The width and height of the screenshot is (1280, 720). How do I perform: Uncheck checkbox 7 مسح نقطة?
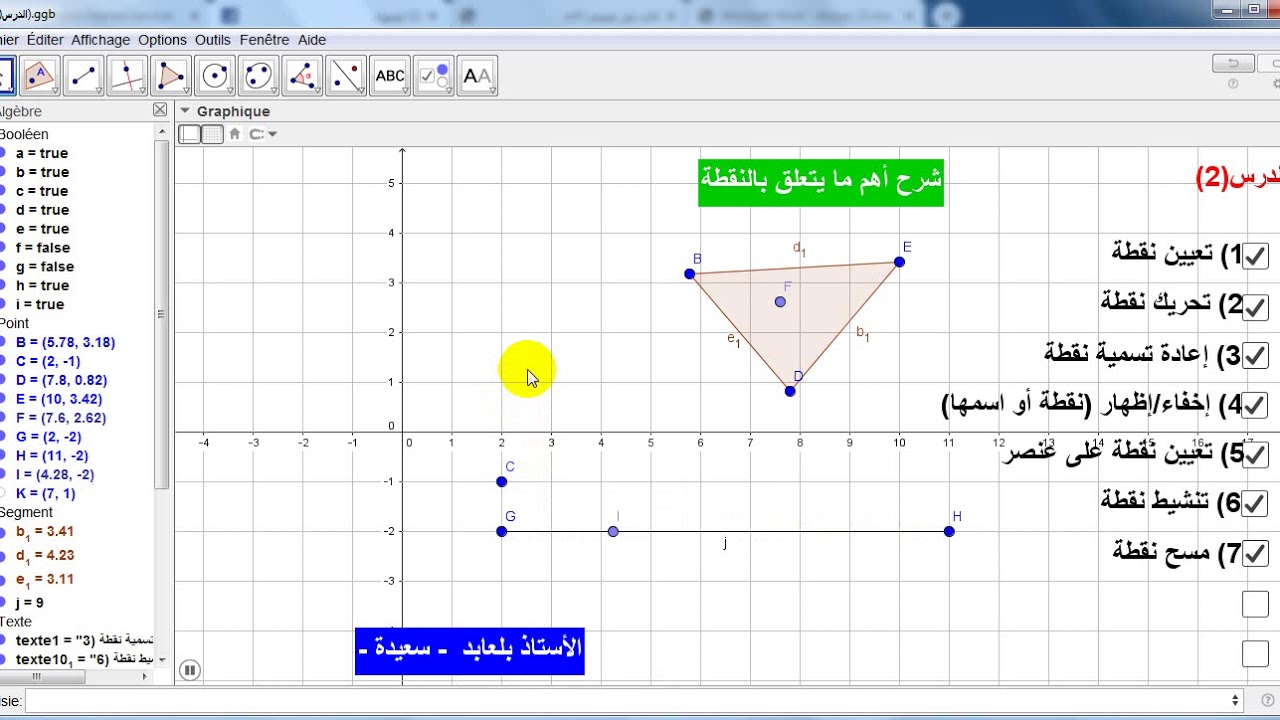[1255, 554]
